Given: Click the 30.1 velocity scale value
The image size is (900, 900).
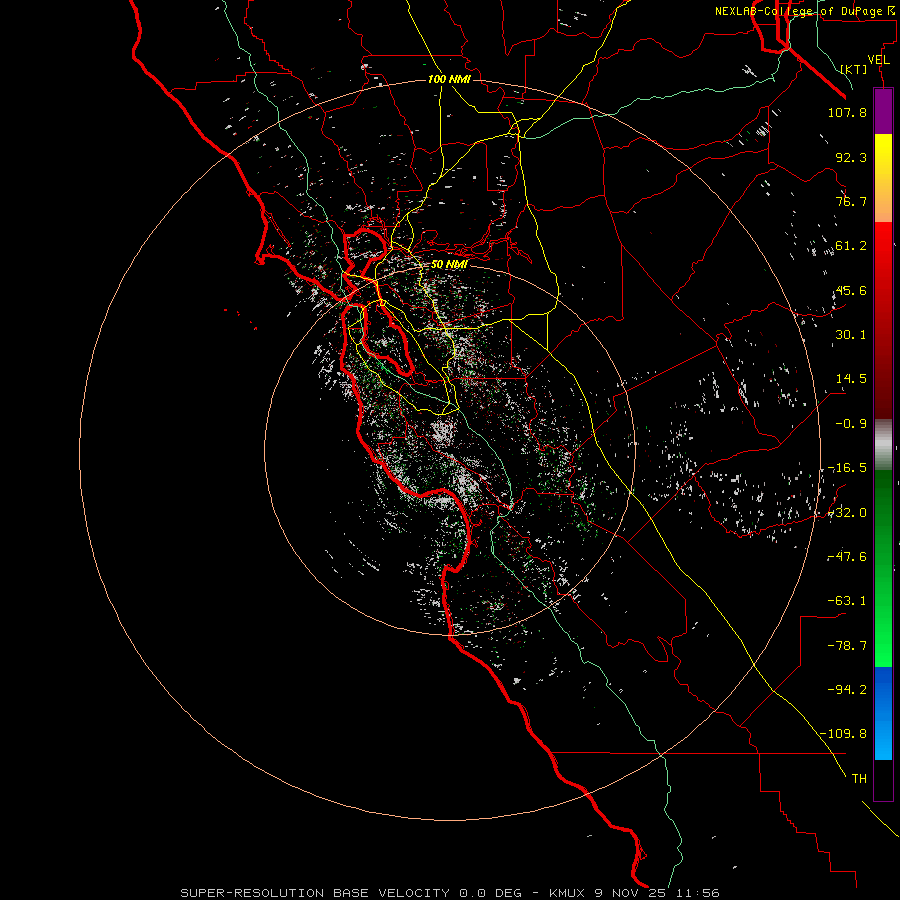Looking at the screenshot, I should (x=851, y=335).
